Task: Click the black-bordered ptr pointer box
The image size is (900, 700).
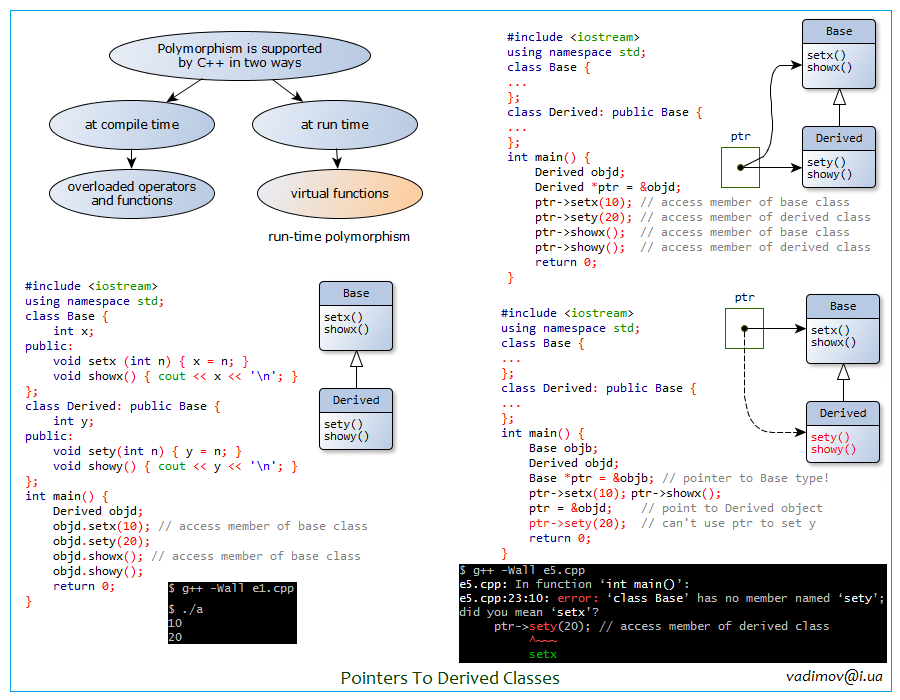Action: pyautogui.click(x=740, y=167)
